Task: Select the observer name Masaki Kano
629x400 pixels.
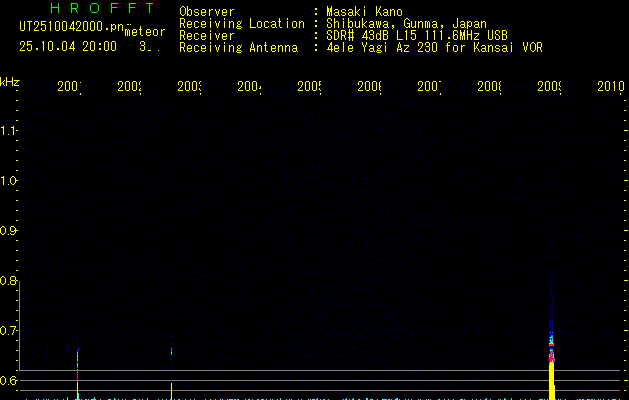Action: (367, 12)
